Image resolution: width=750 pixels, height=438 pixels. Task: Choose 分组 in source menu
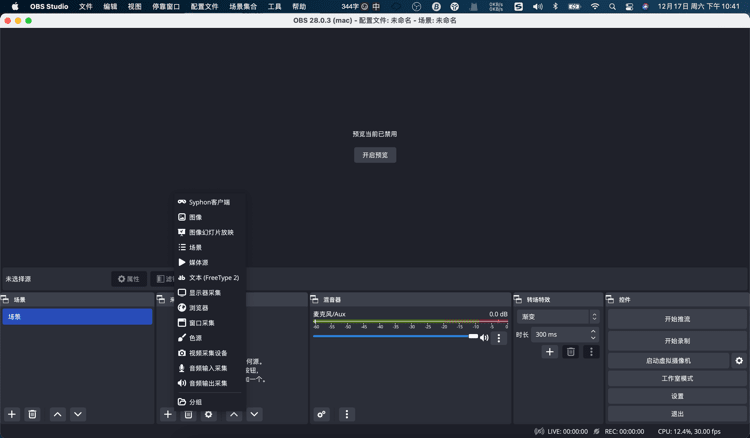[210, 402]
